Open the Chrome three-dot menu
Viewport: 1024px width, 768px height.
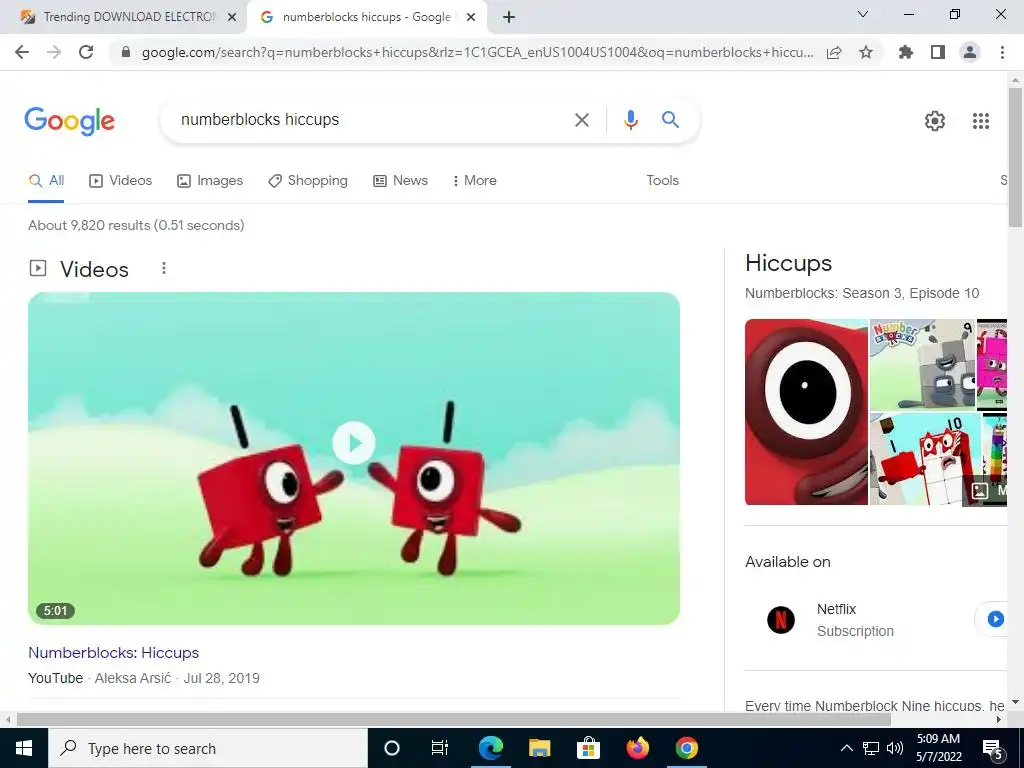1002,52
